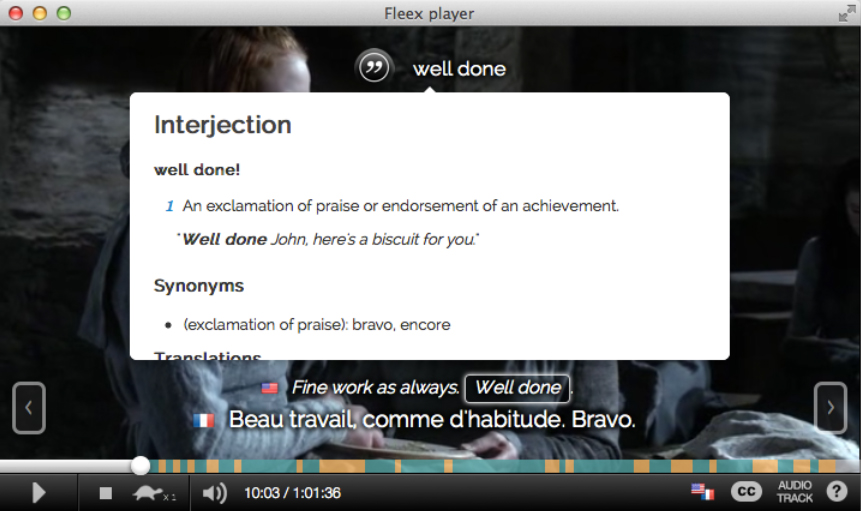Stop the video playback
This screenshot has height=511, width=861.
[105, 493]
